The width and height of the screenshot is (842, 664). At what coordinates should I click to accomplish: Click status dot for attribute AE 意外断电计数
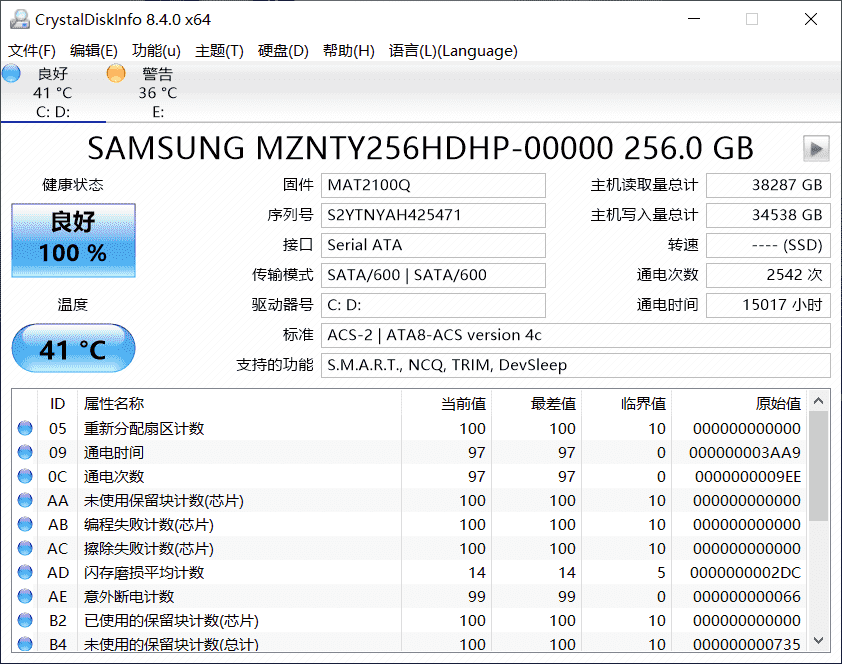pyautogui.click(x=25, y=596)
